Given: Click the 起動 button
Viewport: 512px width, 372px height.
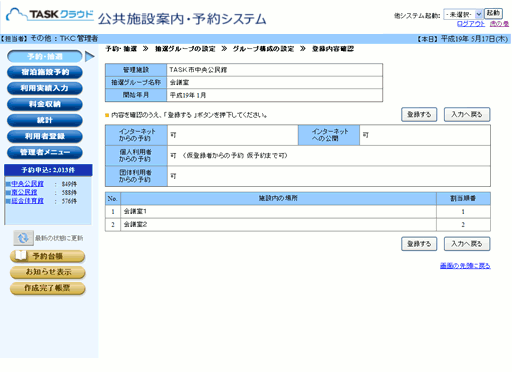Looking at the screenshot, I should point(493,13).
